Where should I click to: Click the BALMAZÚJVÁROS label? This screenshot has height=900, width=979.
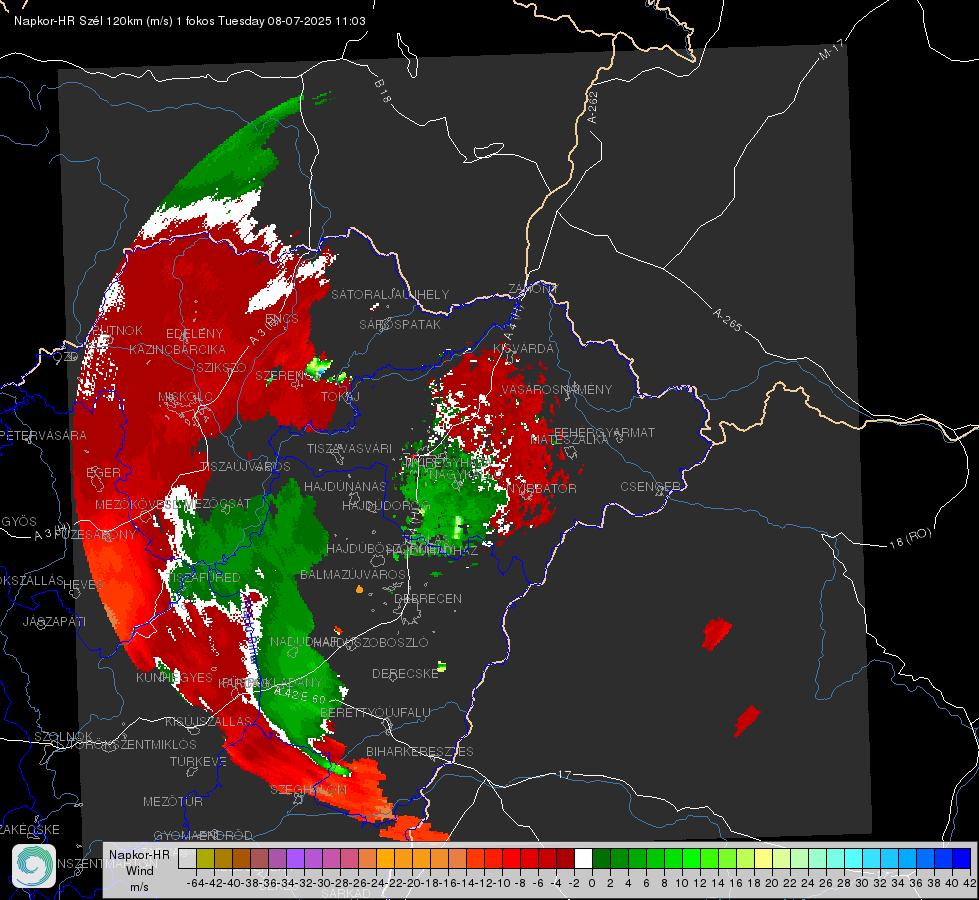coord(353,574)
